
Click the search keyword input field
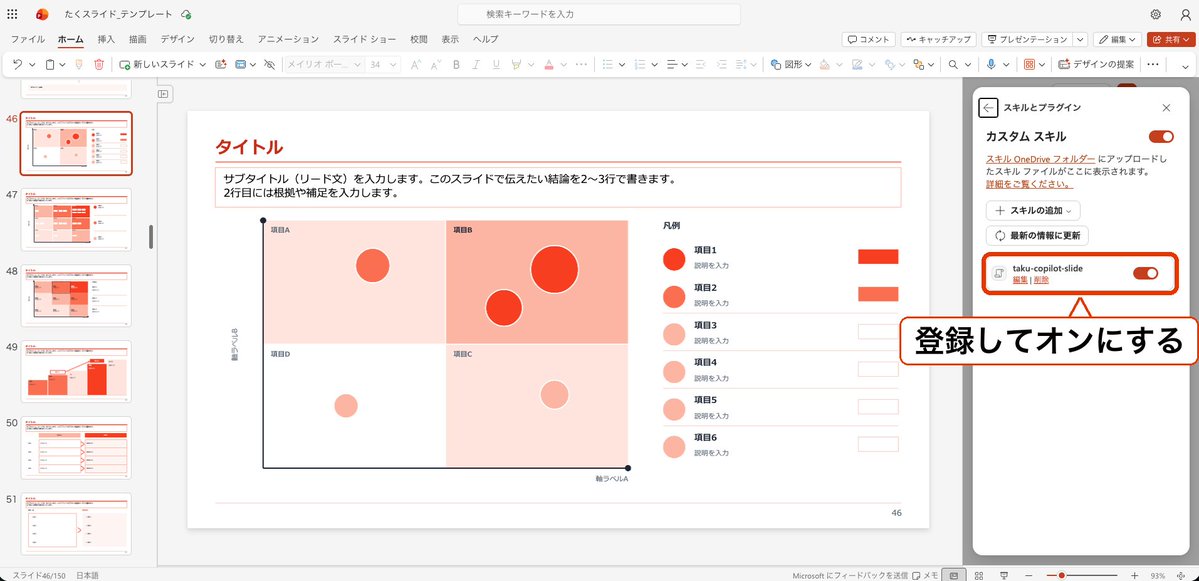point(599,15)
